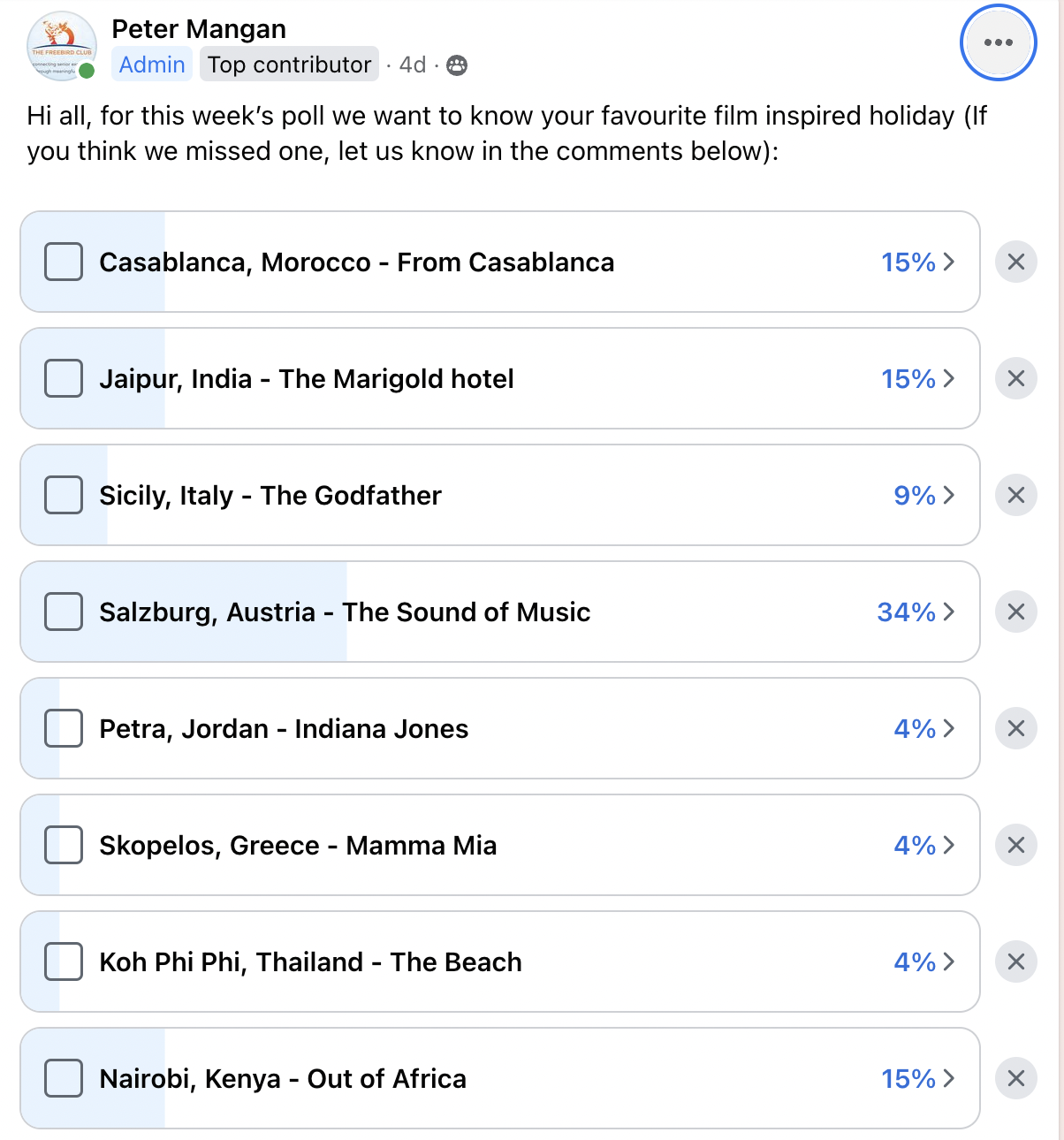Tick the Sicily, Italy Godfather checkbox

(x=64, y=495)
